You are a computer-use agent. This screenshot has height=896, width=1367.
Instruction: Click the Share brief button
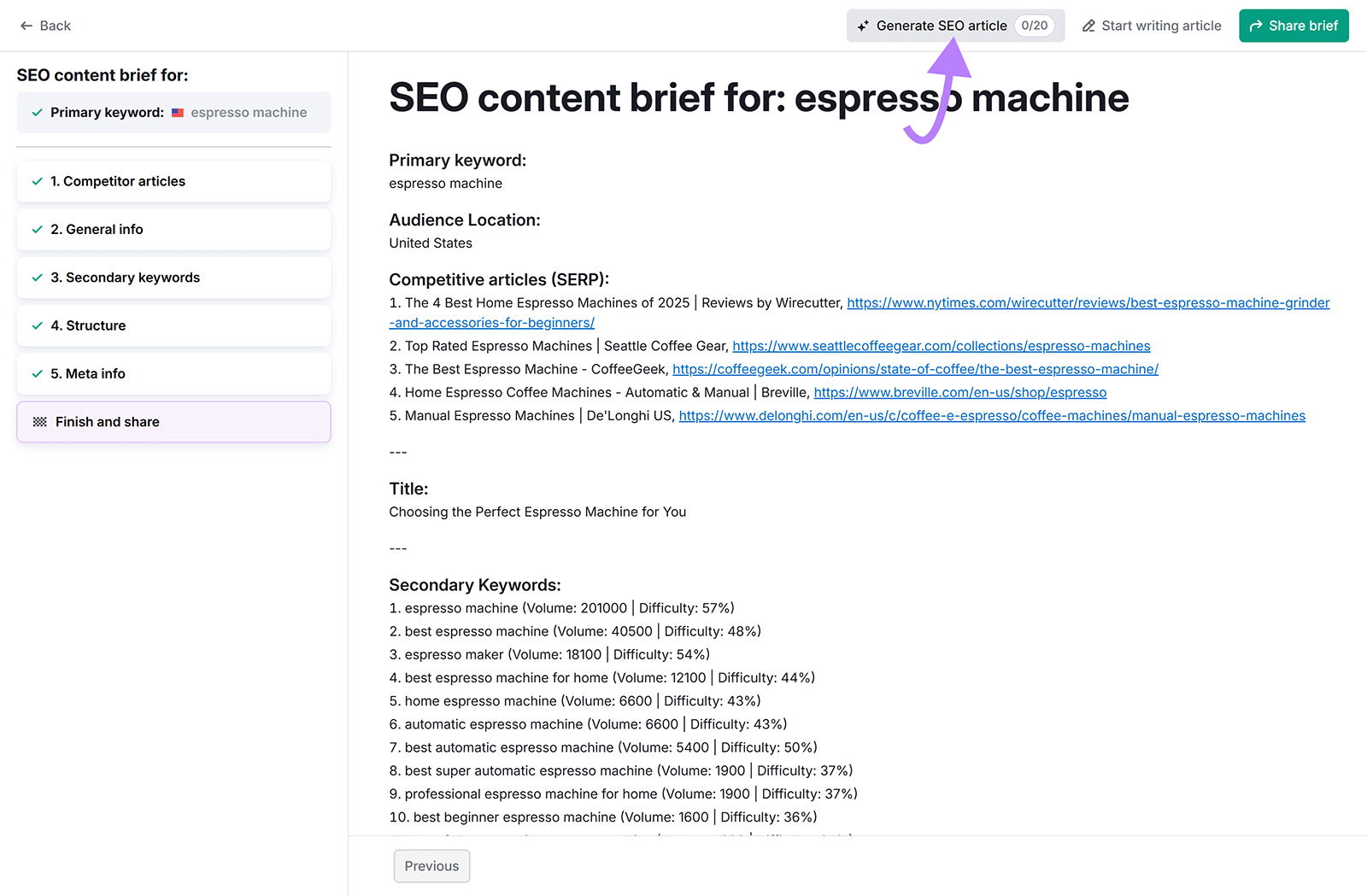click(1294, 26)
